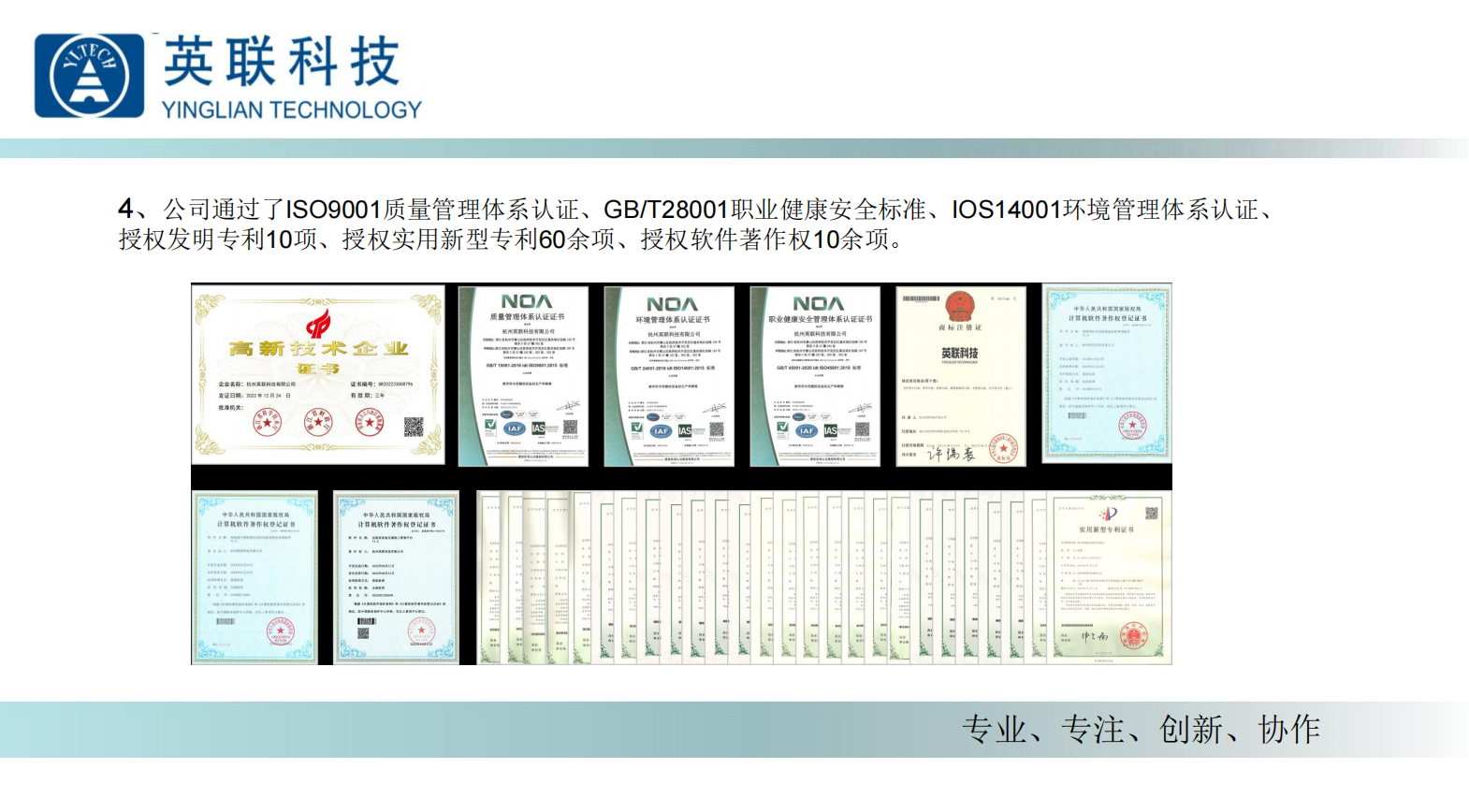Screen dimensions: 1469x812
Task: Click the footer slogan 专业、专注、创新、协作
Action: (1141, 729)
